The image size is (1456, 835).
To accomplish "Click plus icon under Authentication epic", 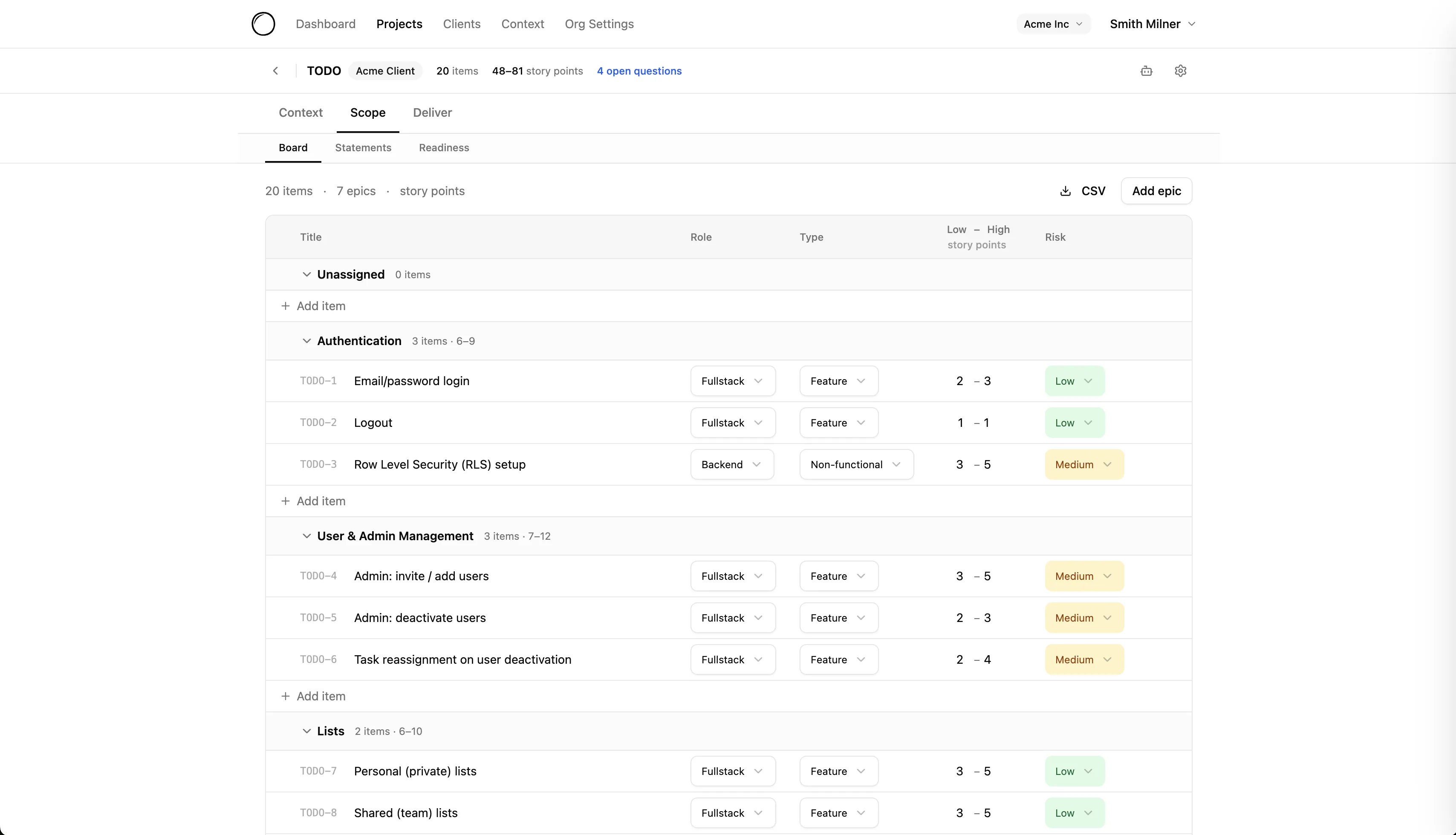I will pyautogui.click(x=285, y=501).
